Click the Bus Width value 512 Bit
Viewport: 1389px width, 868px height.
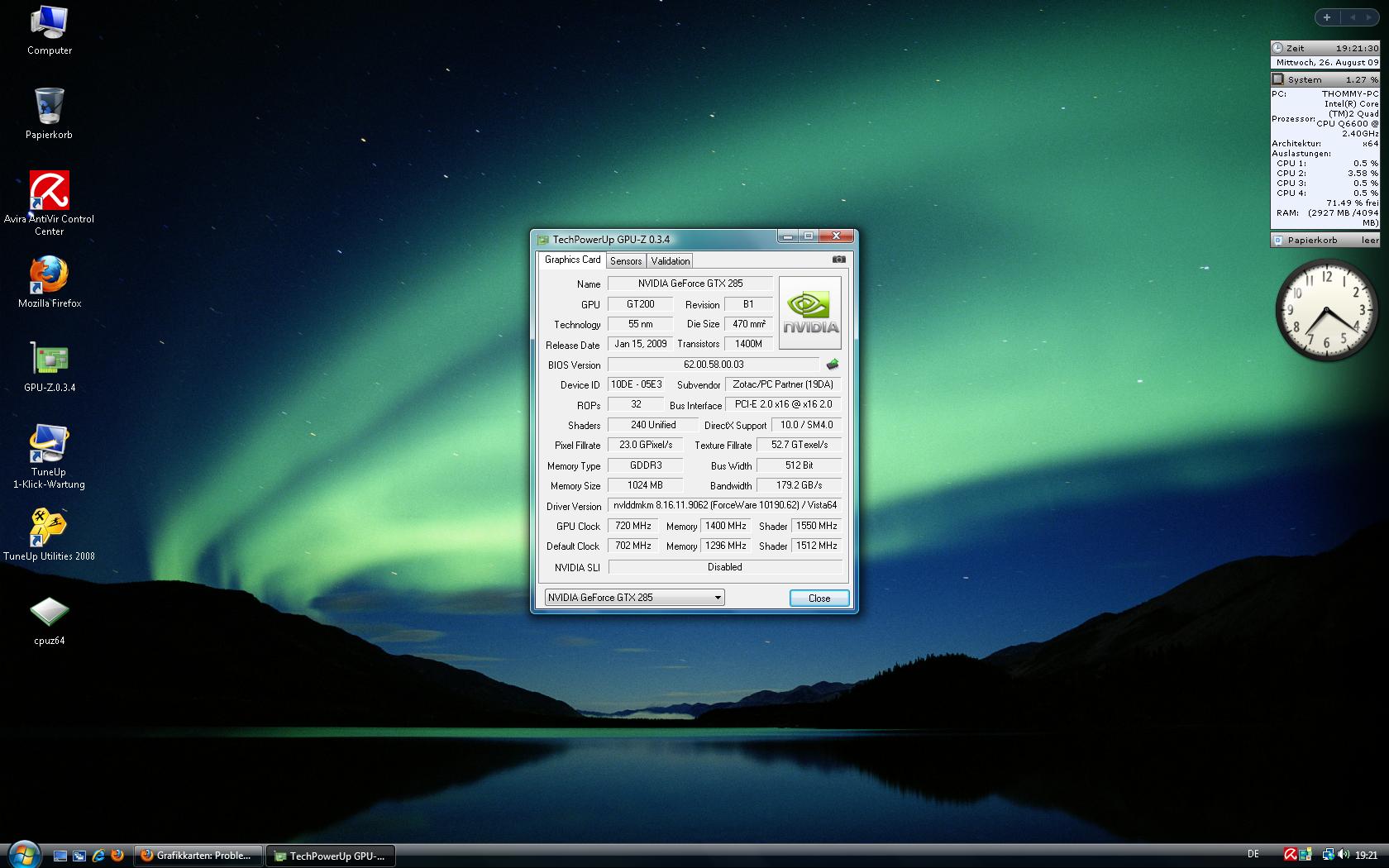pyautogui.click(x=800, y=465)
